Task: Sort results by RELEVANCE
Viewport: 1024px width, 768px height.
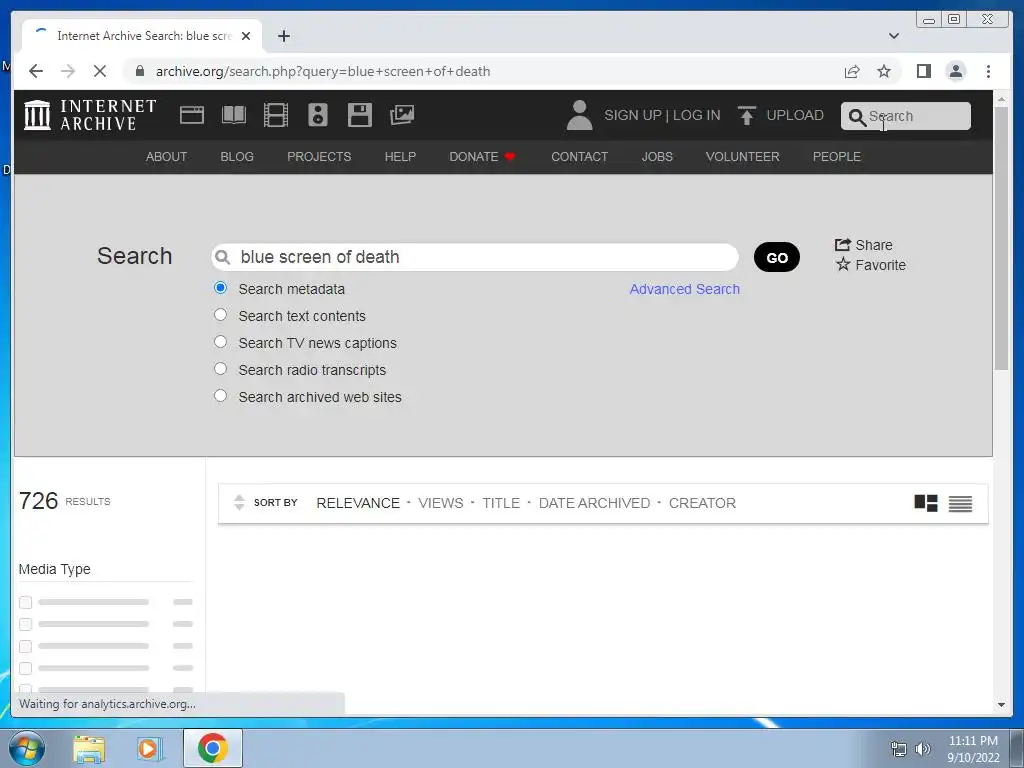Action: coord(358,504)
